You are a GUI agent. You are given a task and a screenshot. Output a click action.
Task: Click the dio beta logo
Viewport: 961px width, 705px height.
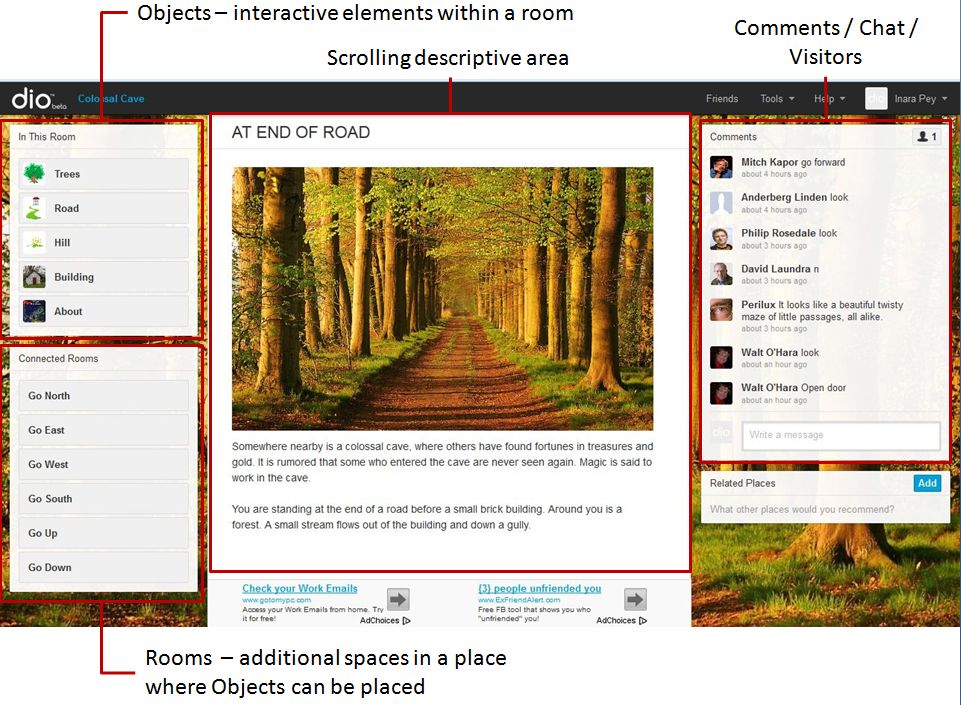tap(37, 99)
